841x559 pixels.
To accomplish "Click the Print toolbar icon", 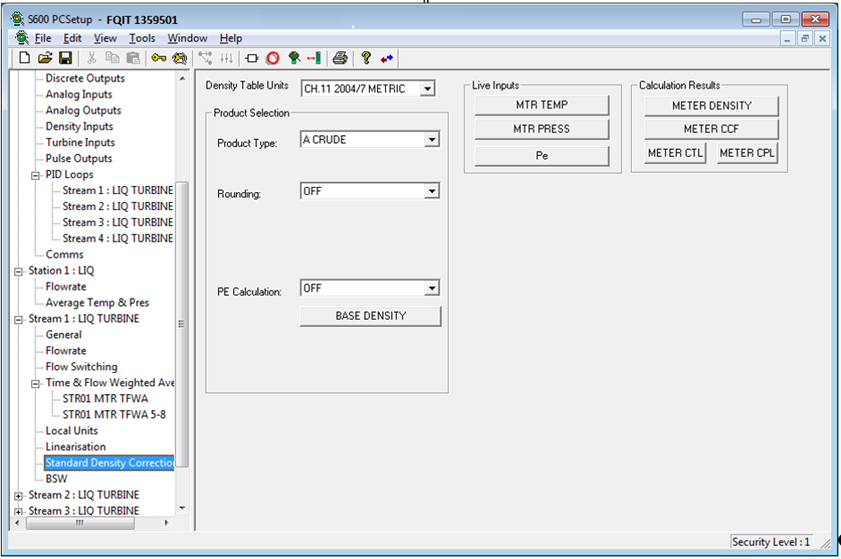I will pos(340,58).
